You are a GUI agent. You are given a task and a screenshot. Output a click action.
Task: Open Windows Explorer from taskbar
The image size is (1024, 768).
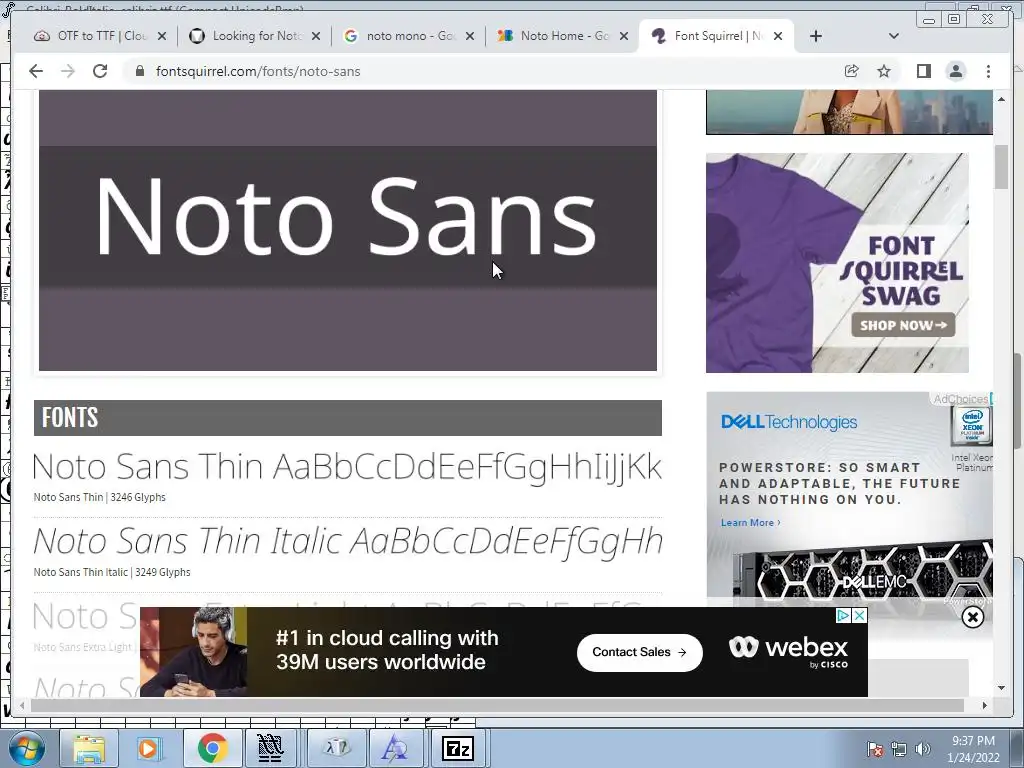coord(89,748)
